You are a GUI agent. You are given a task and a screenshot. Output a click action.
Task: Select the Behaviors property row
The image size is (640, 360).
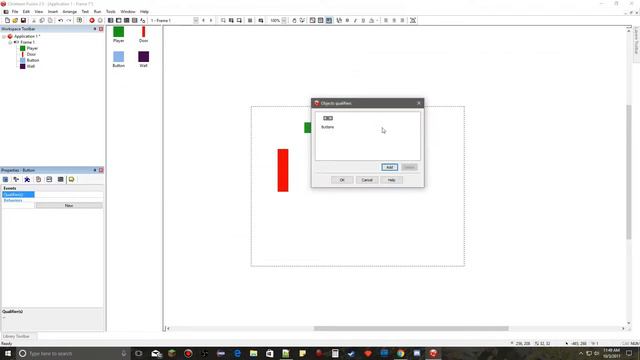tap(52, 200)
